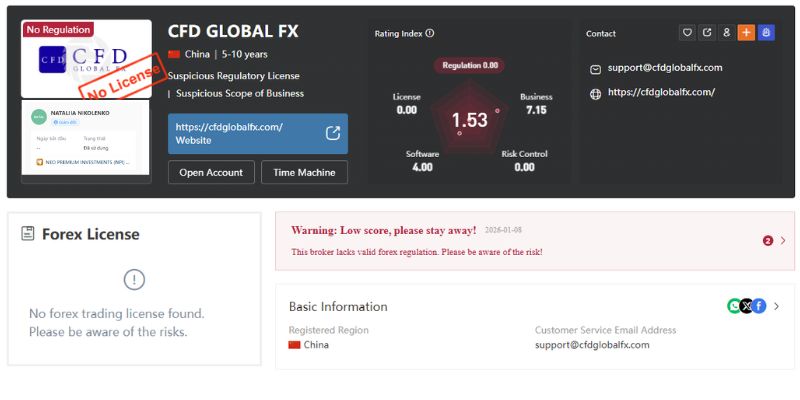Click the red badge with number 2

click(x=768, y=241)
